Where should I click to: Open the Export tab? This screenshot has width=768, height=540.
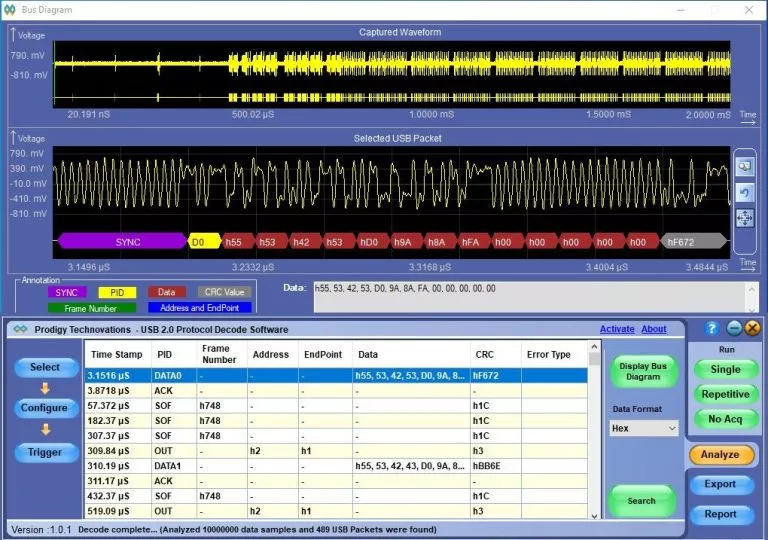coord(720,484)
